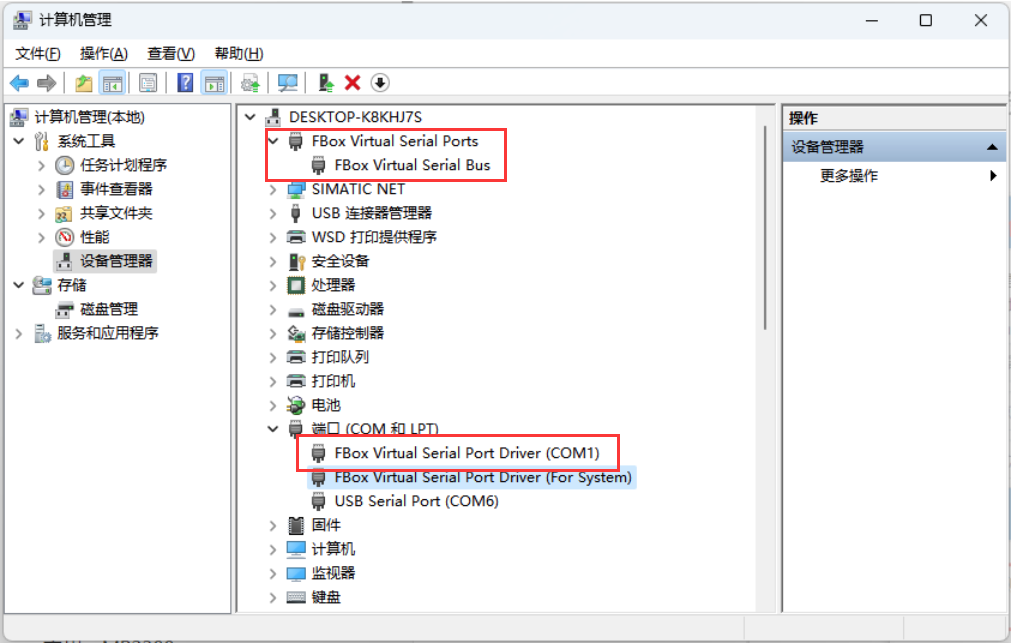Click the blue Back arrow in toolbar
1011x643 pixels.
pyautogui.click(x=19, y=83)
